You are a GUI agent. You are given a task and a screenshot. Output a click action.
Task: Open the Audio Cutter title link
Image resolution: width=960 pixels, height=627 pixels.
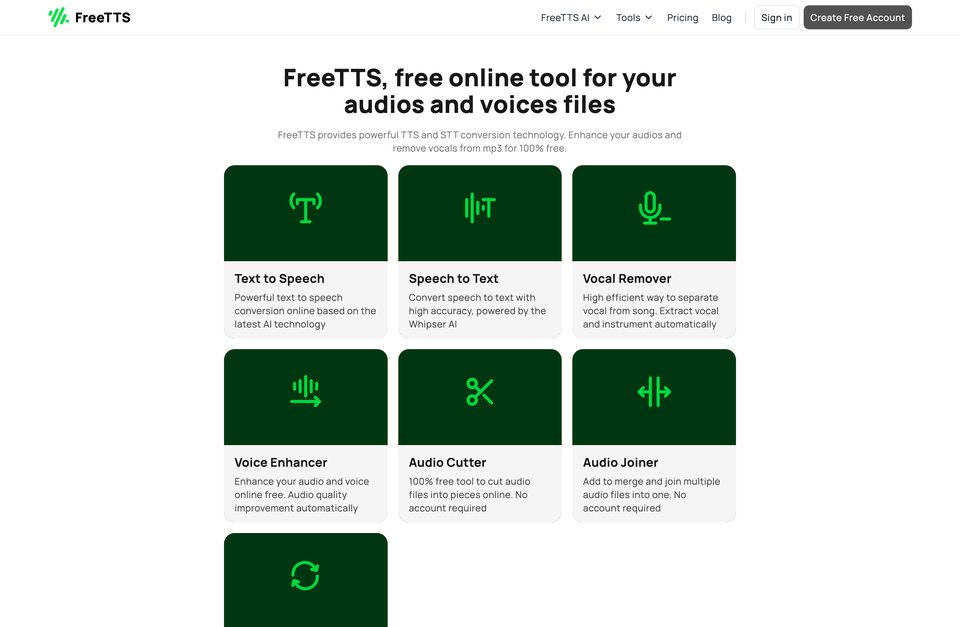tap(448, 463)
